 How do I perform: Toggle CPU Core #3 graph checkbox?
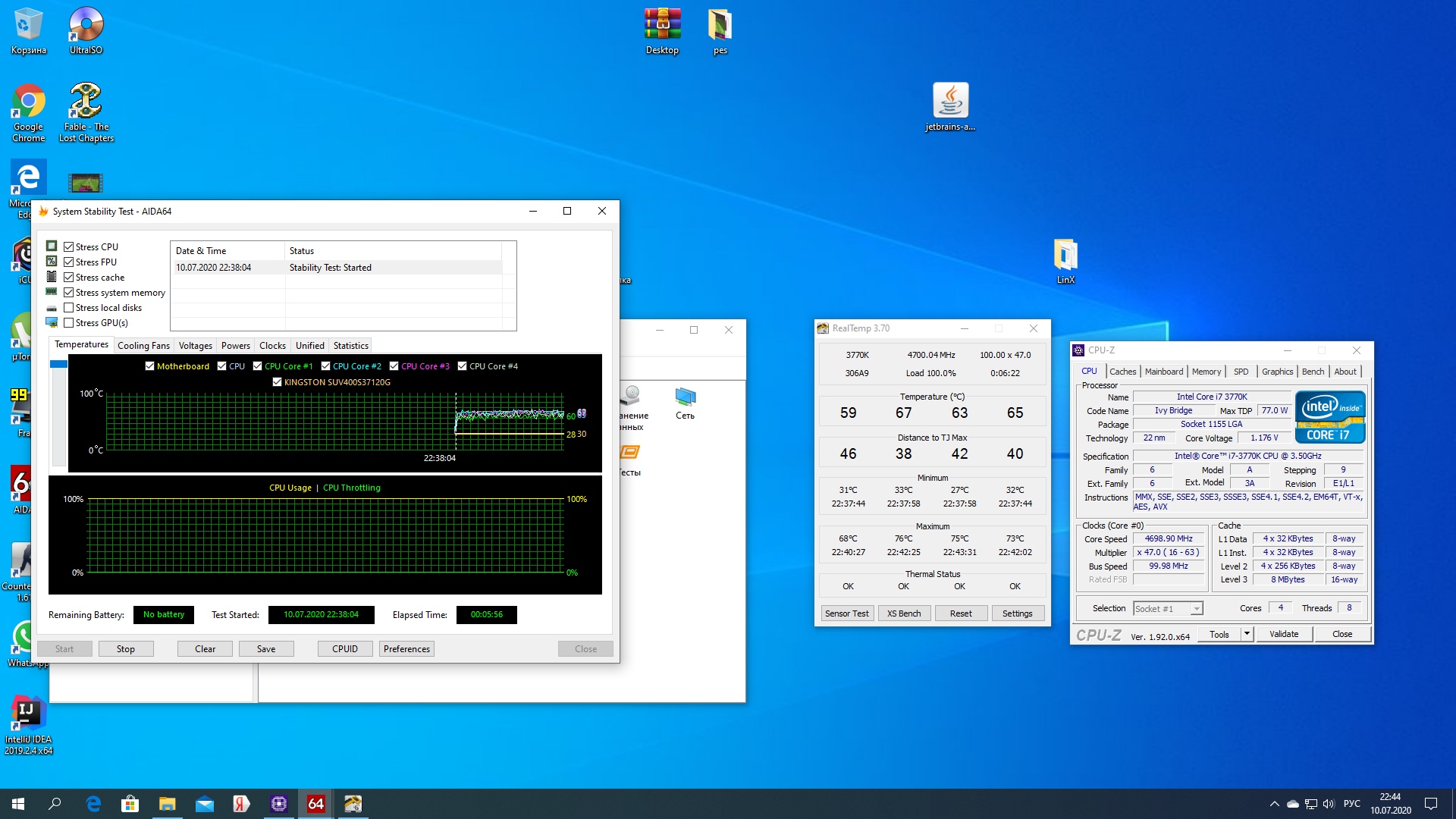(394, 366)
